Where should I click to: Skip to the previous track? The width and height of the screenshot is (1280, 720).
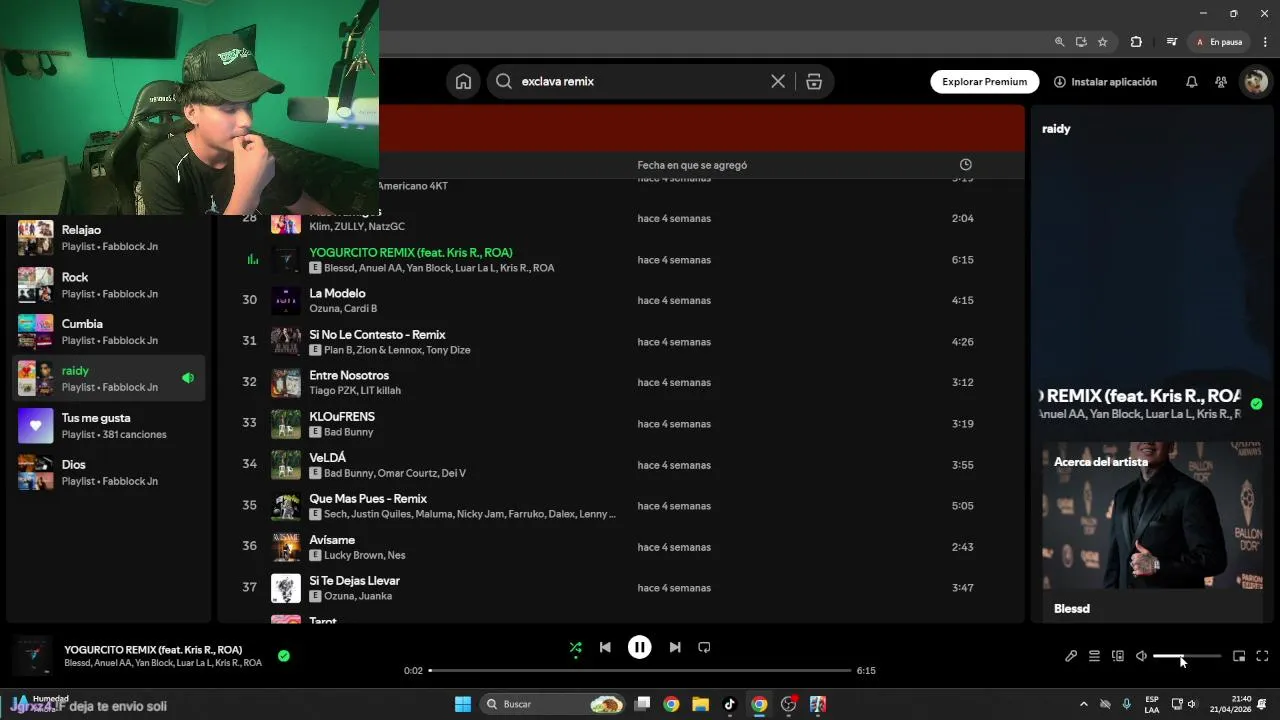(x=605, y=648)
